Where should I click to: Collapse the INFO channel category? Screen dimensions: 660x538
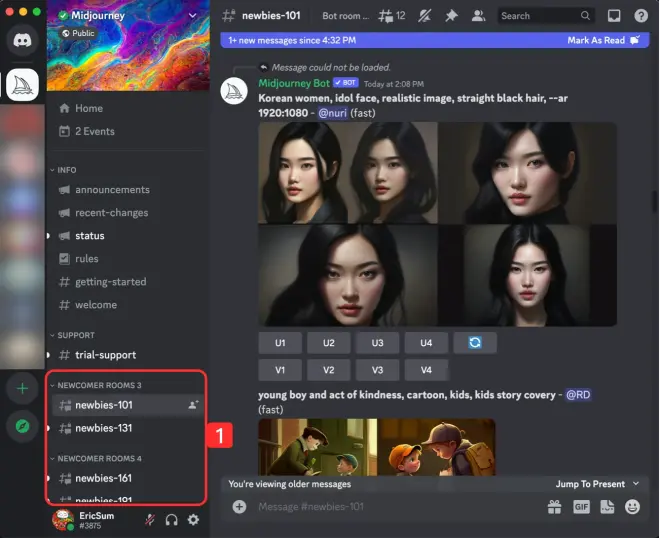pyautogui.click(x=68, y=170)
